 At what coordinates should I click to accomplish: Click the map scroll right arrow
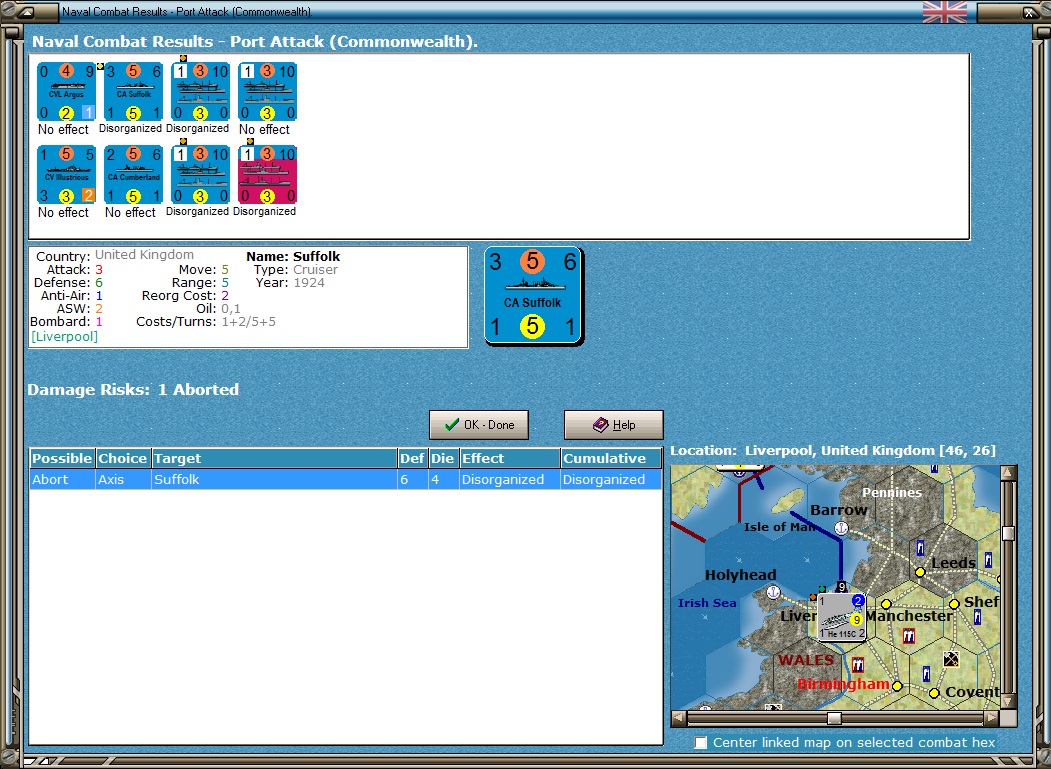(991, 718)
